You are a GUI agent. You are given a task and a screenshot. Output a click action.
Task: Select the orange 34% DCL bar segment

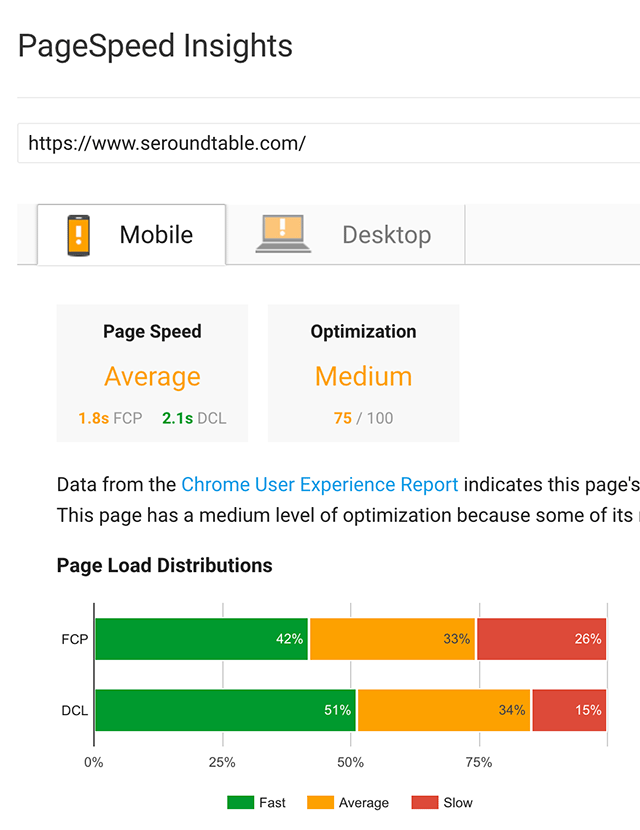(444, 710)
